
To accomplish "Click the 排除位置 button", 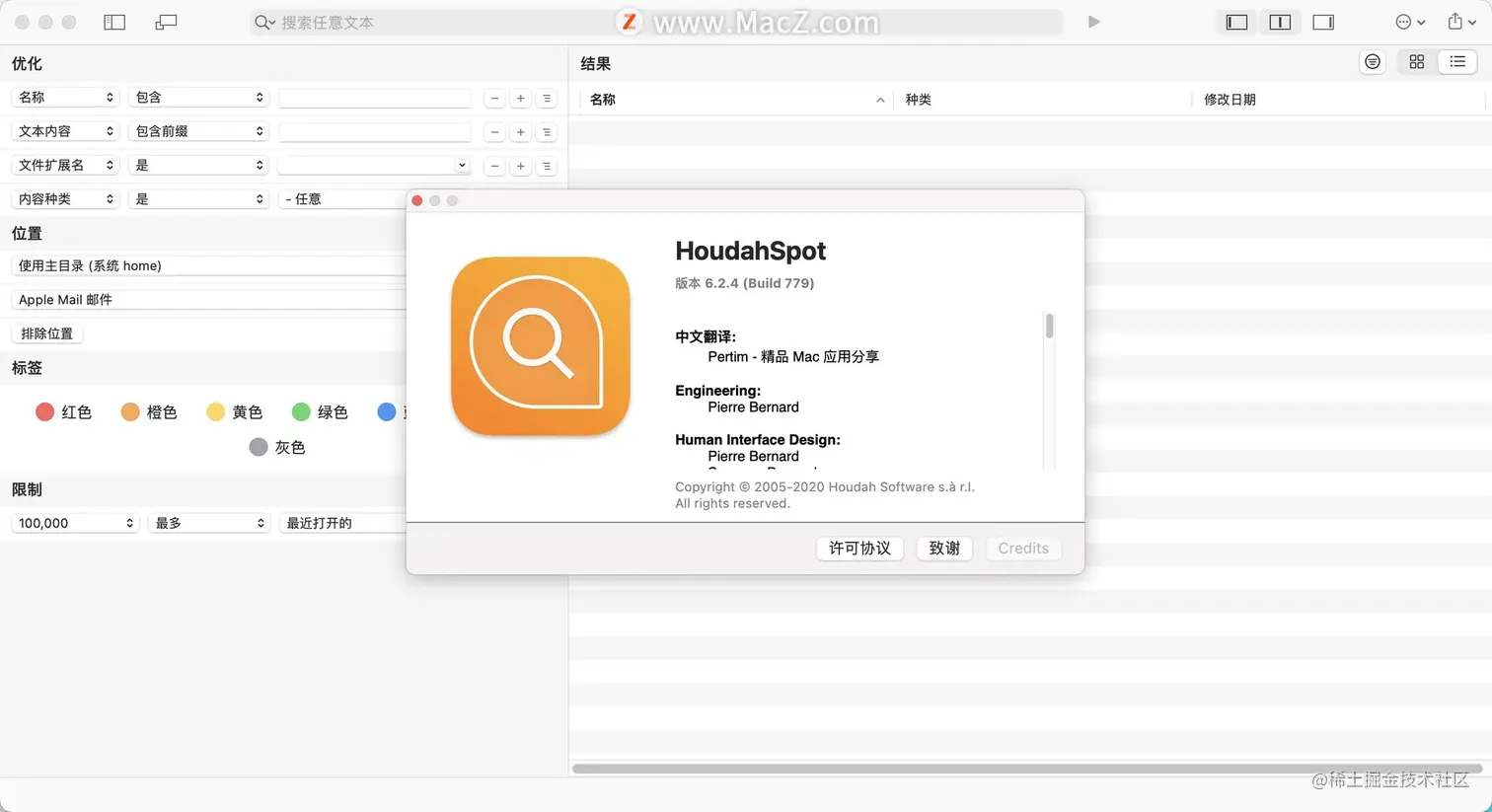I will pos(47,333).
